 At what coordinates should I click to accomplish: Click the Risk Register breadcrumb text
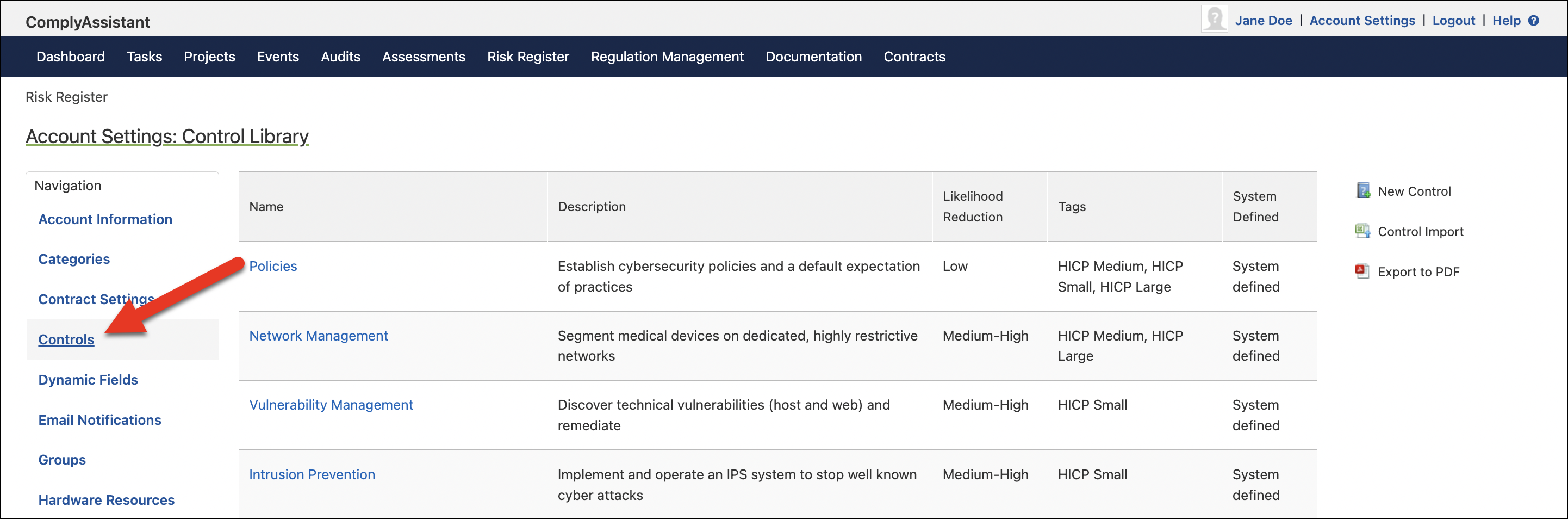(66, 97)
